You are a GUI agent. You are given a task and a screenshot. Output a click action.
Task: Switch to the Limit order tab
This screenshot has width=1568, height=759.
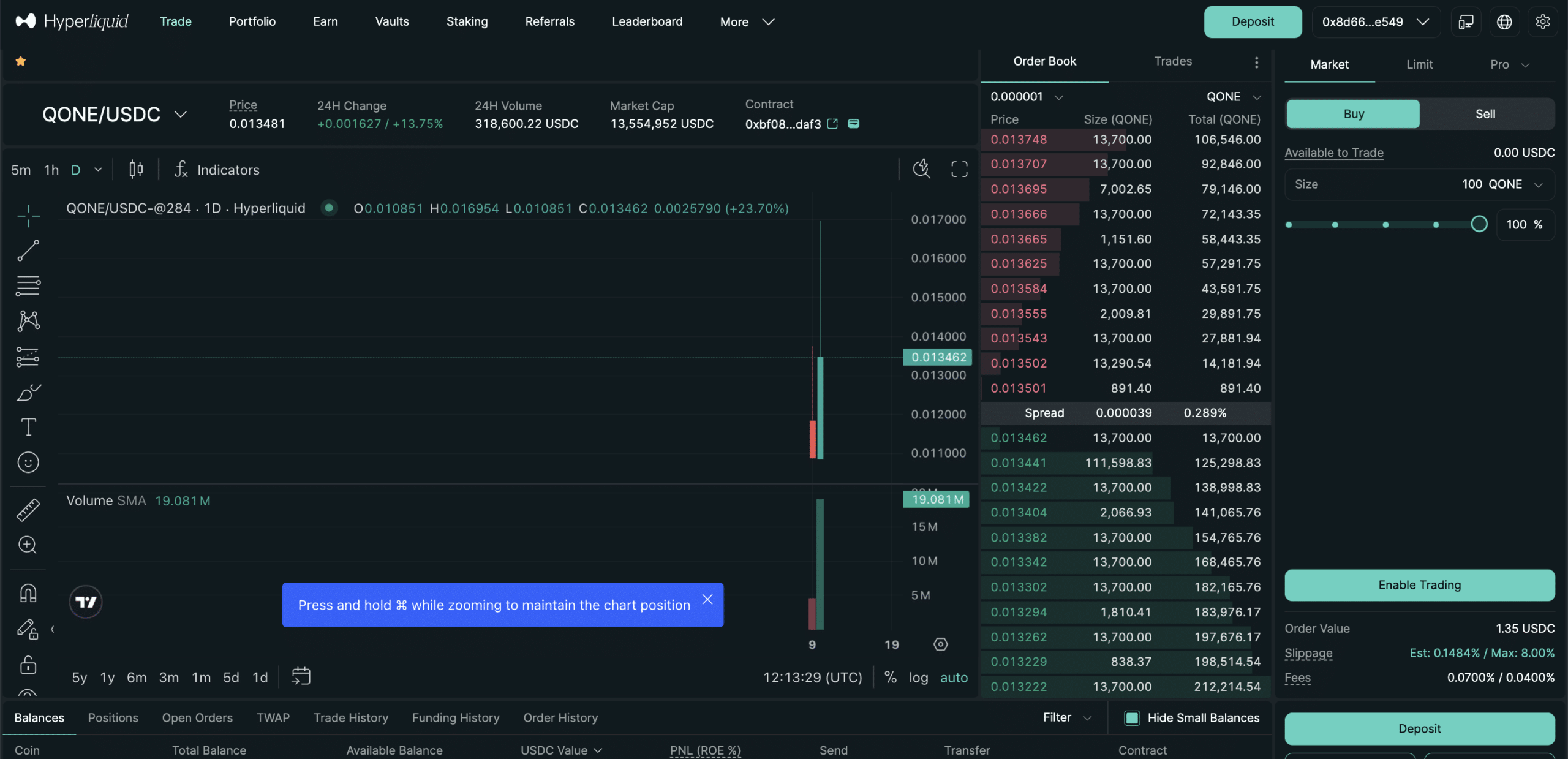click(x=1419, y=64)
